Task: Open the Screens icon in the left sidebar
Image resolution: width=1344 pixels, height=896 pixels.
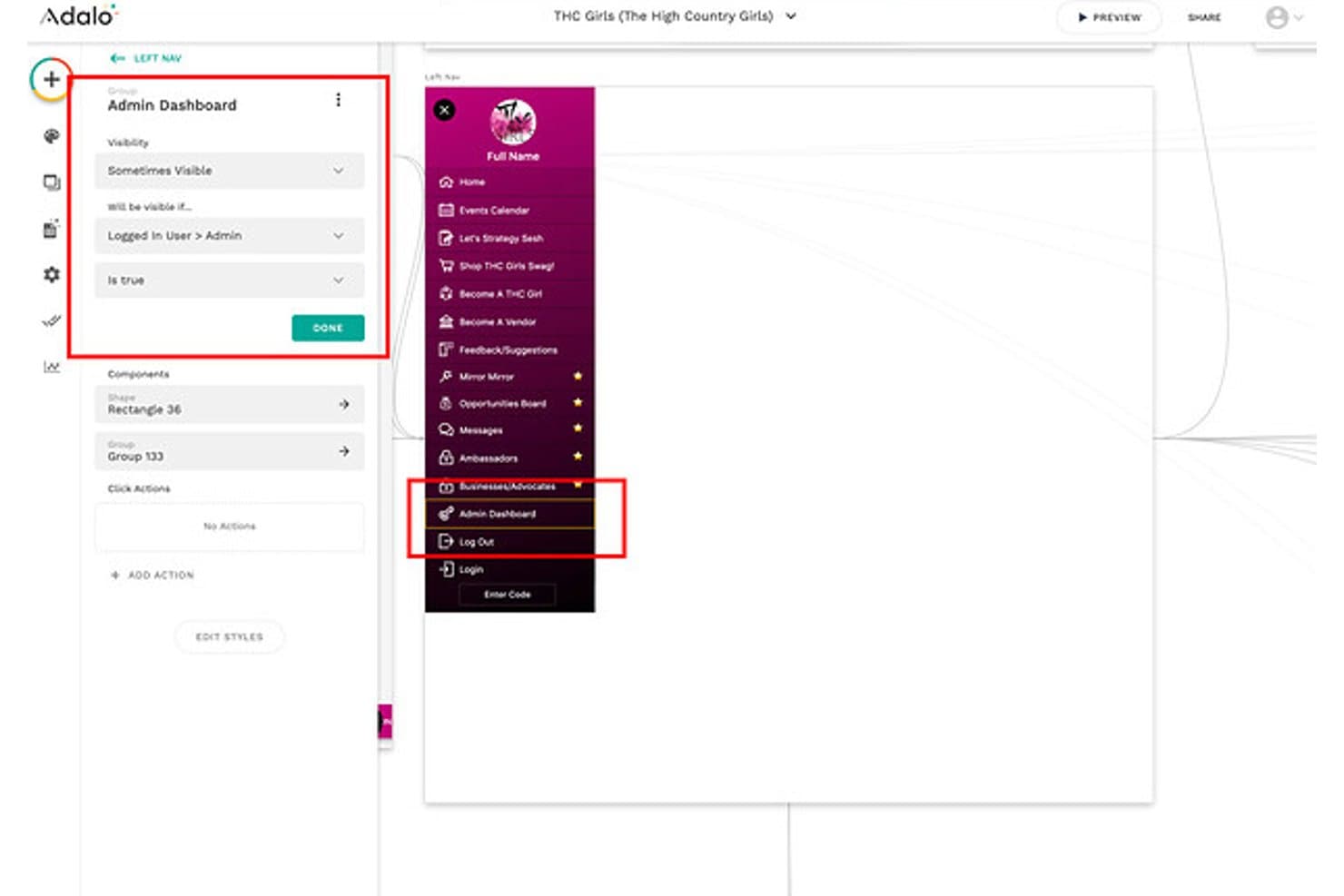Action: pyautogui.click(x=51, y=182)
